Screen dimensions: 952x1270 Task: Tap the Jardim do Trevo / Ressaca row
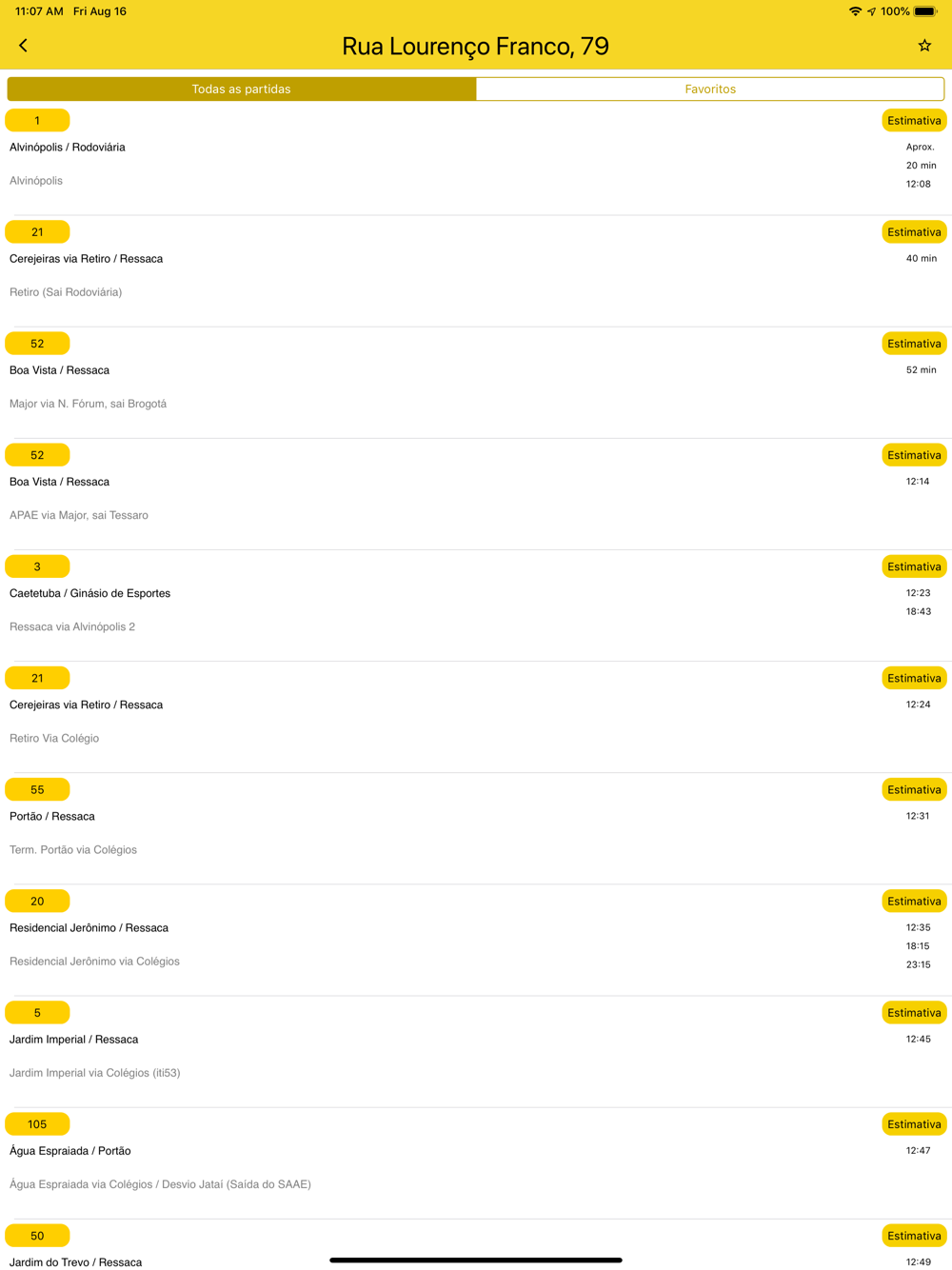[x=476, y=1245]
